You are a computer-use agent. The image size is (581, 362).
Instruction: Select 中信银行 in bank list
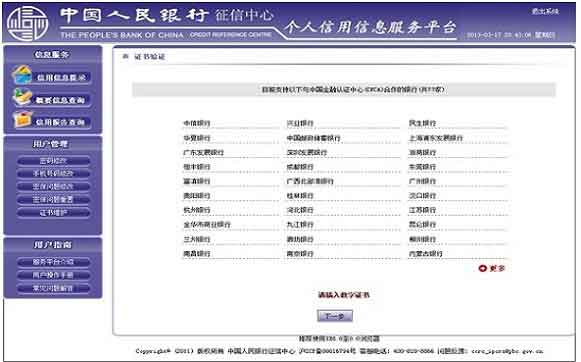[197, 123]
